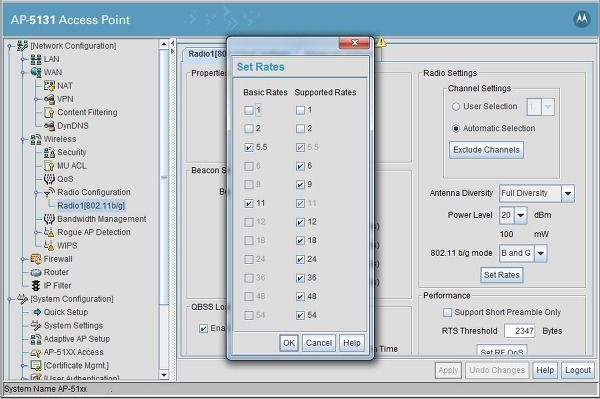
Task: Click the System Configuration icon
Action: (23, 299)
